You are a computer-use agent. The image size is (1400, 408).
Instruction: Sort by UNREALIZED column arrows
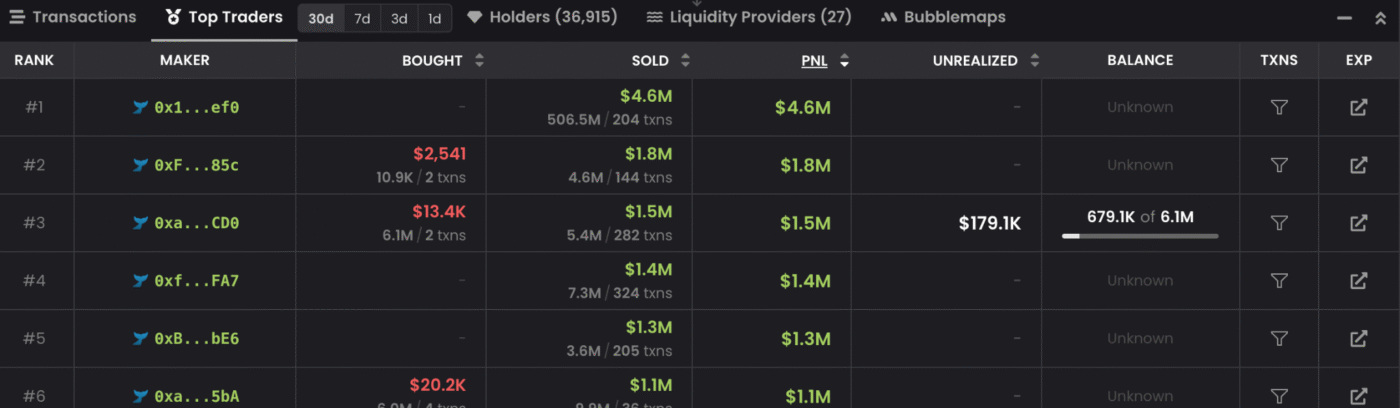pos(1034,61)
